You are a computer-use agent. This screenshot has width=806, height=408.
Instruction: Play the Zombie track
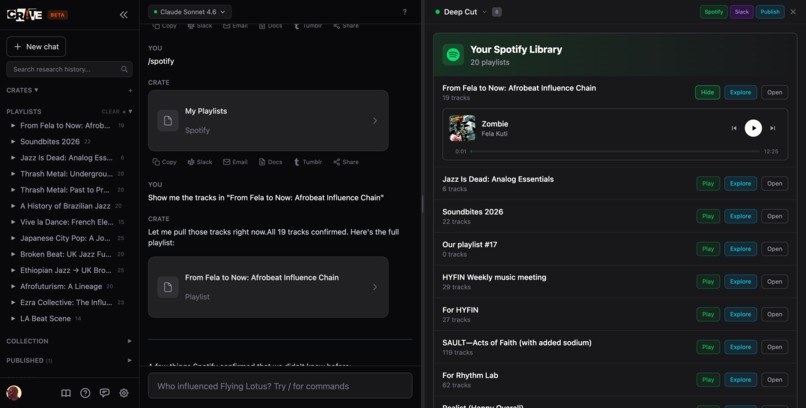753,128
